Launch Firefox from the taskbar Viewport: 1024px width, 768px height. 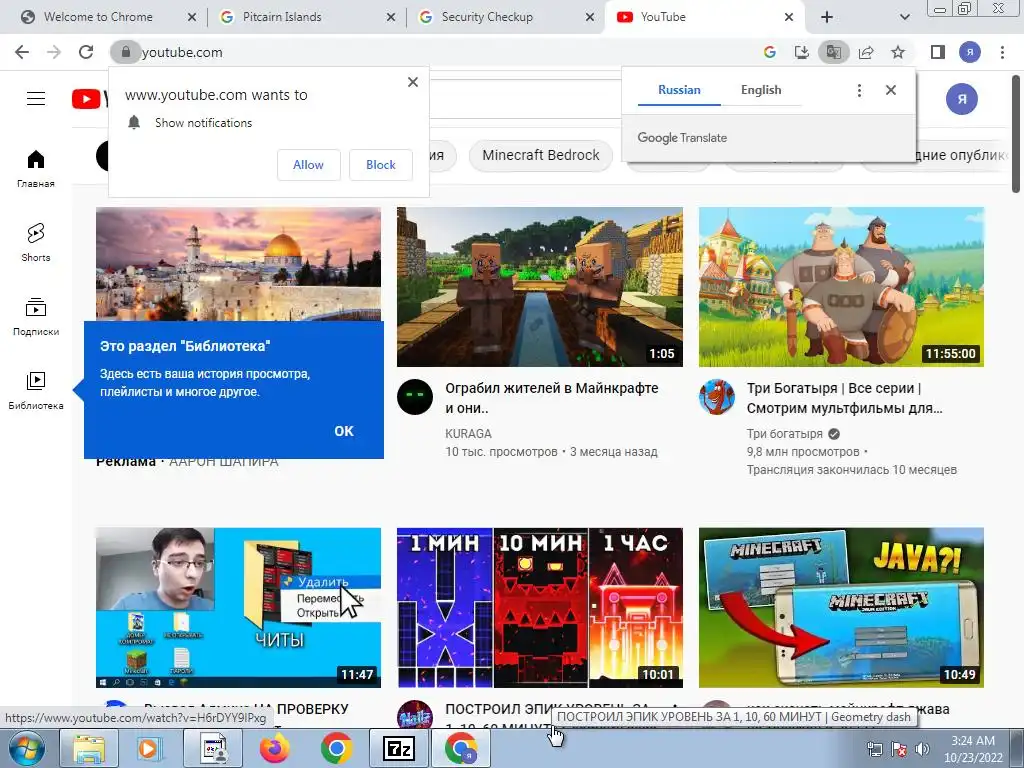(274, 748)
